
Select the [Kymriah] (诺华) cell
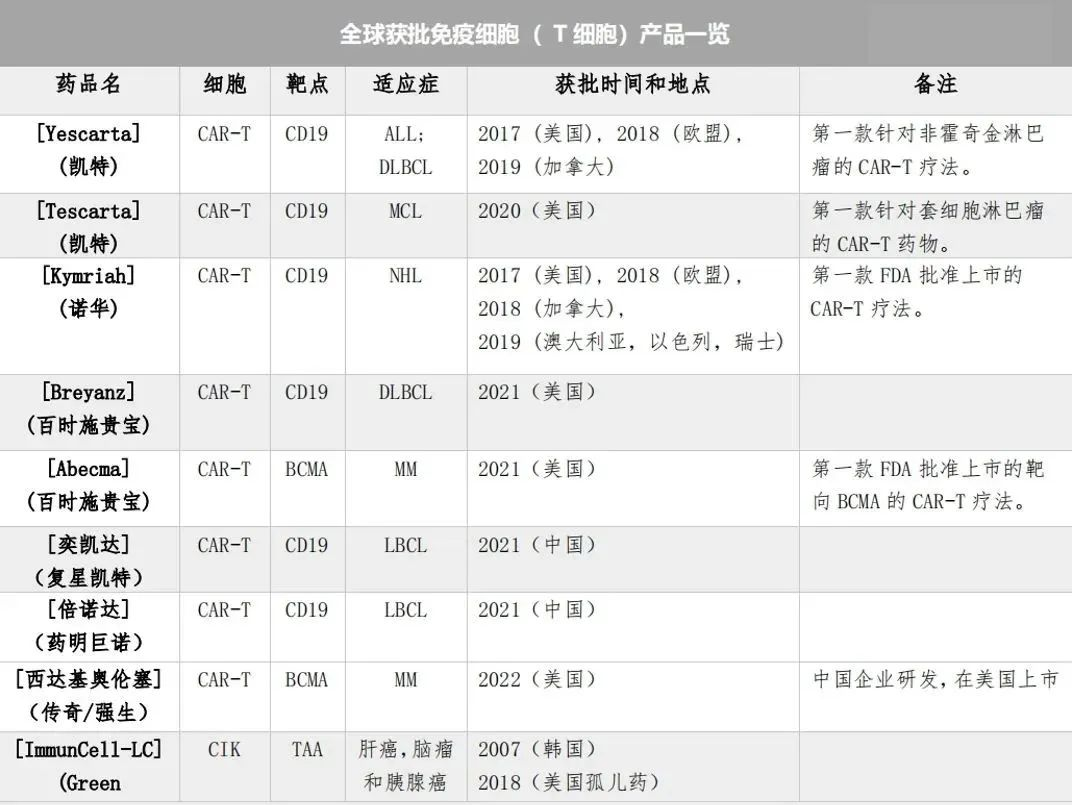(x=89, y=292)
